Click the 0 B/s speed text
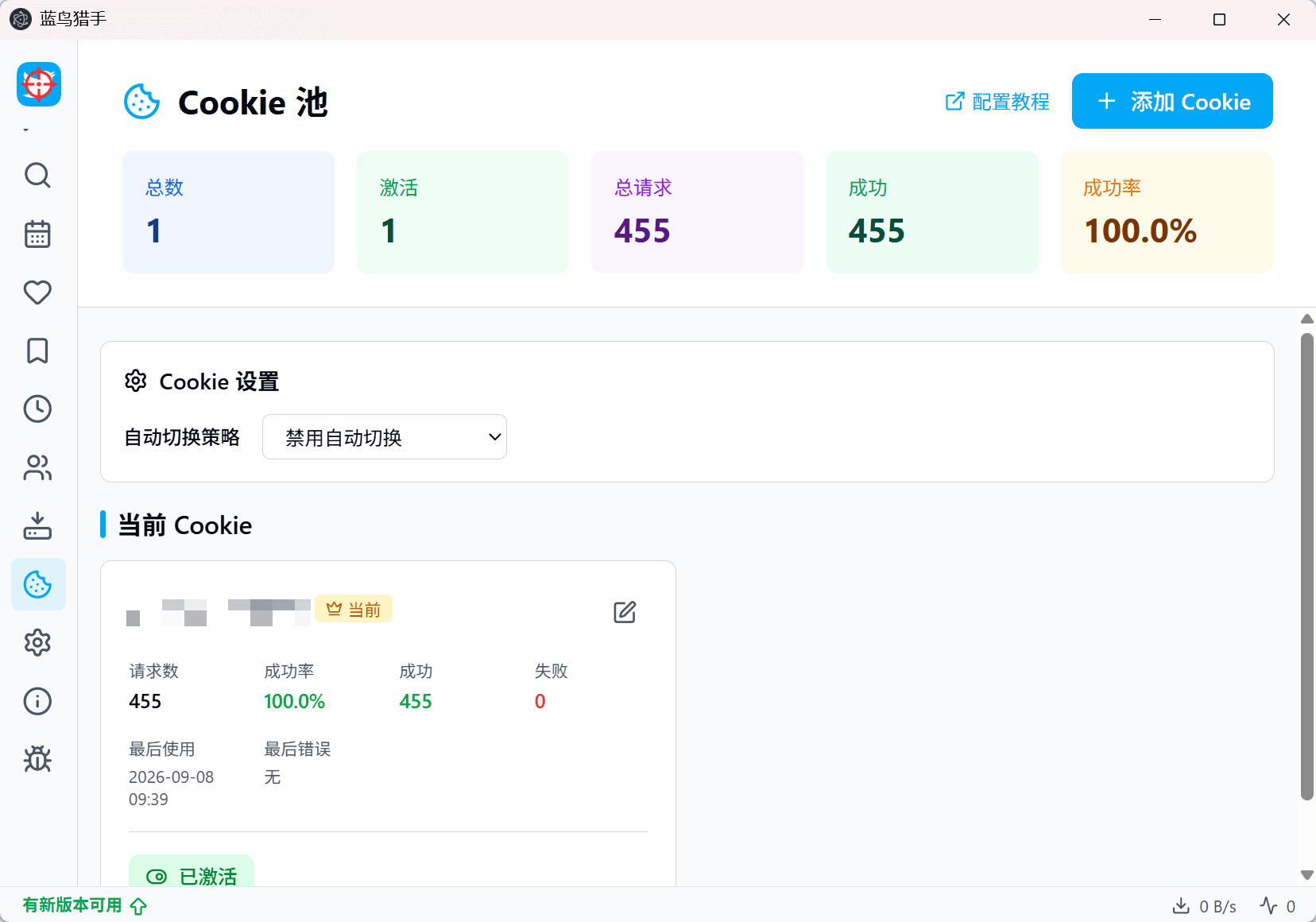This screenshot has height=922, width=1316. click(1217, 907)
